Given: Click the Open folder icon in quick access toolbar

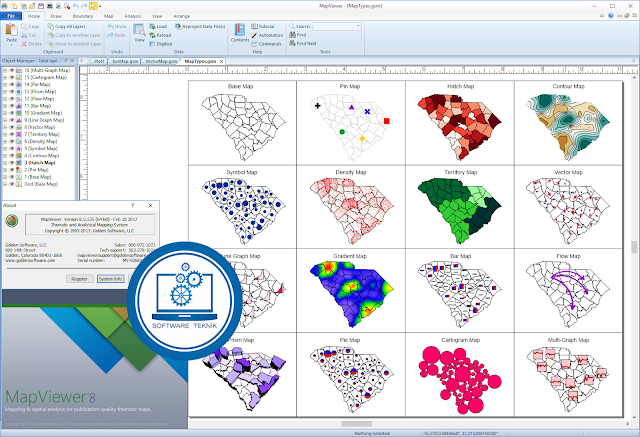Looking at the screenshot, I should pyautogui.click(x=32, y=6).
